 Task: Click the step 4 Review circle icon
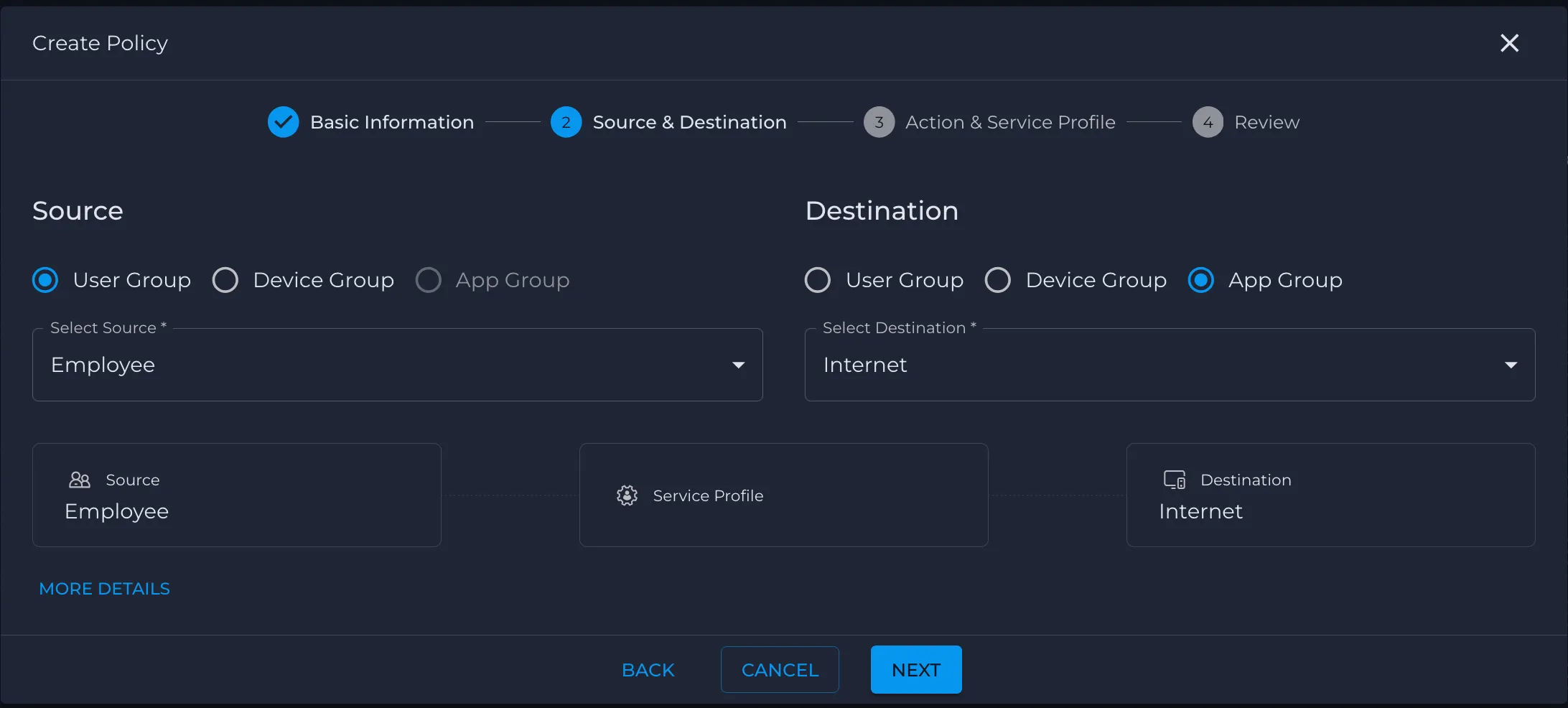point(1208,122)
